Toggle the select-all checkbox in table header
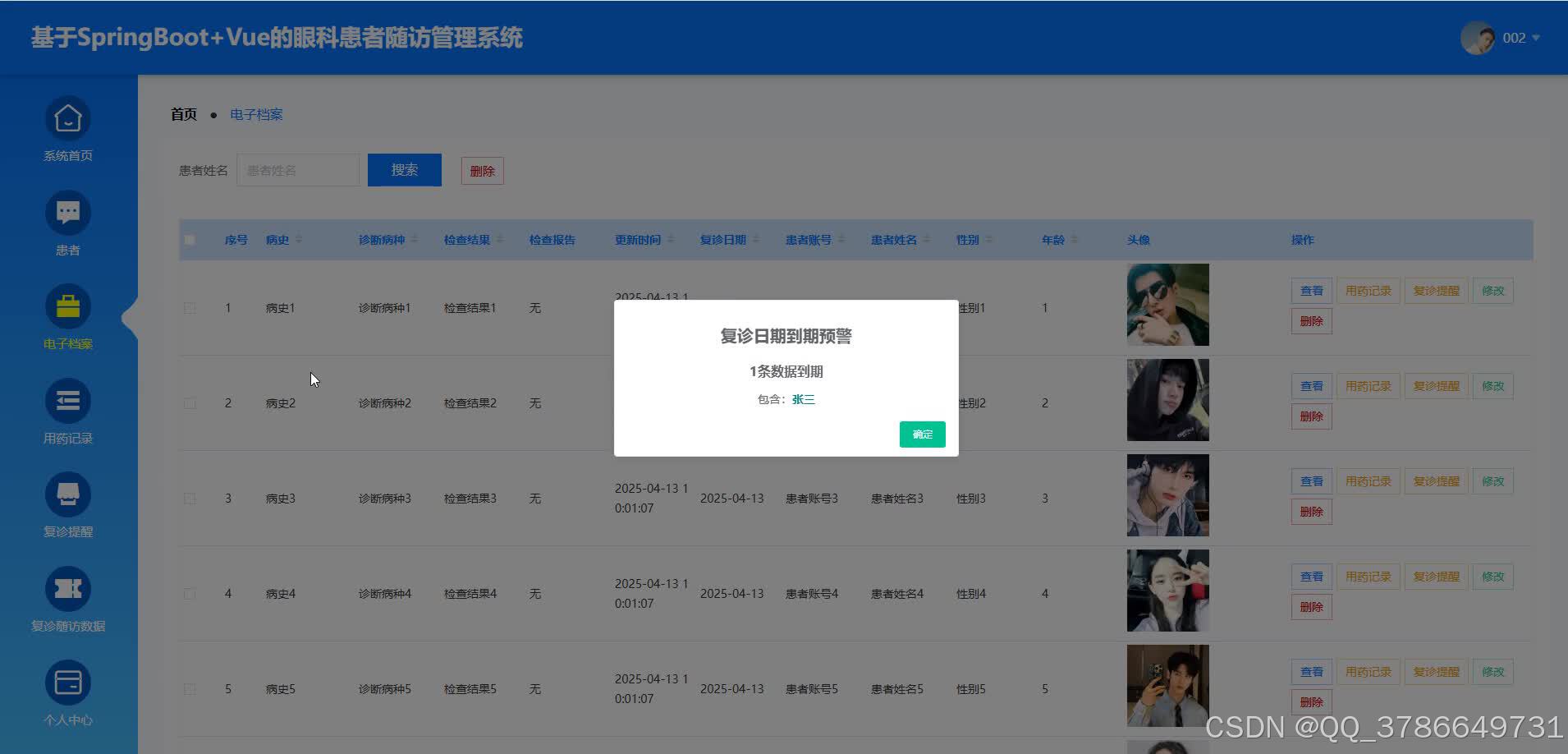The height and width of the screenshot is (754, 1568). [190, 239]
